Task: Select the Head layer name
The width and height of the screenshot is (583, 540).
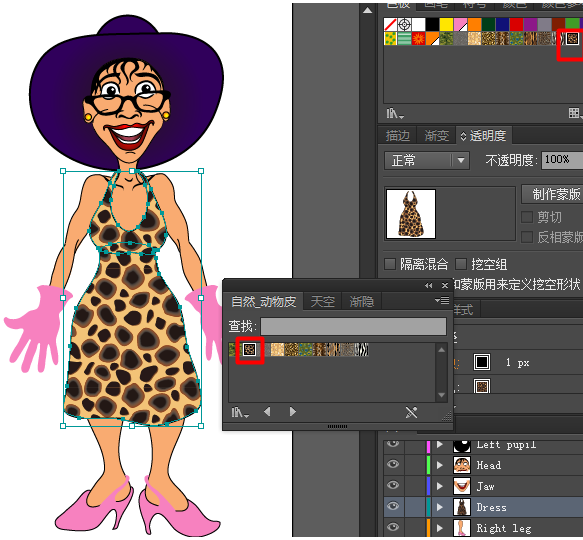Action: coord(489,465)
